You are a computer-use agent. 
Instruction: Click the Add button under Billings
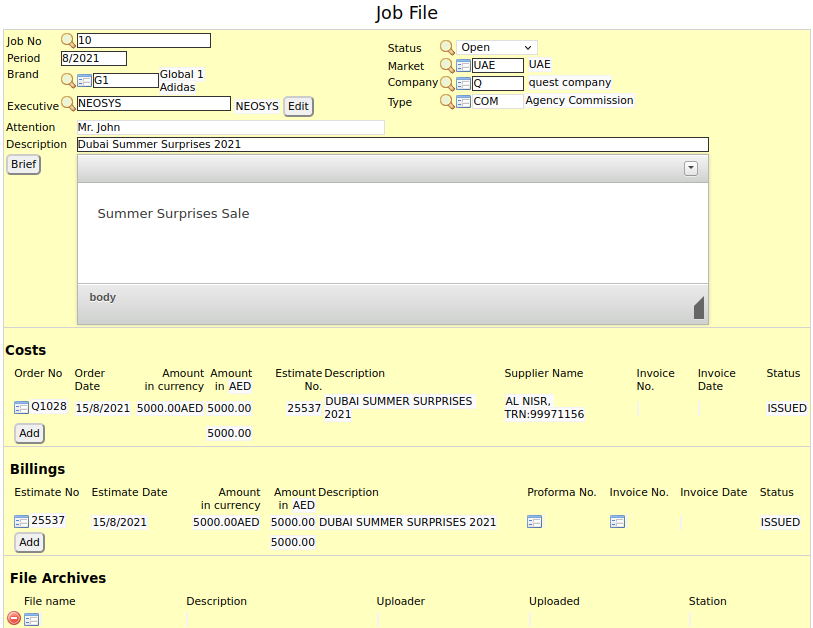click(x=30, y=542)
